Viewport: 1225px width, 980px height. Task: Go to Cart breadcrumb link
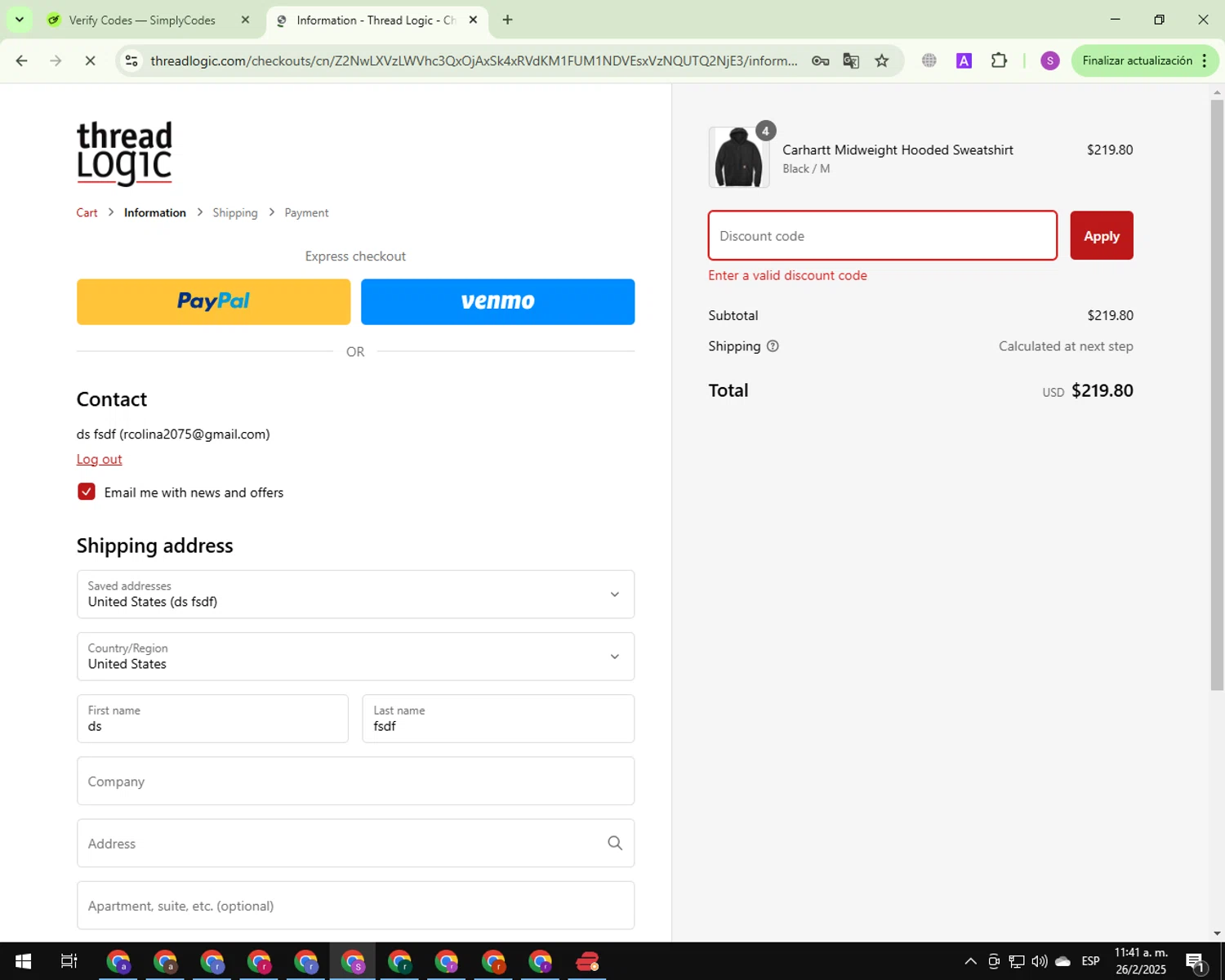point(87,212)
